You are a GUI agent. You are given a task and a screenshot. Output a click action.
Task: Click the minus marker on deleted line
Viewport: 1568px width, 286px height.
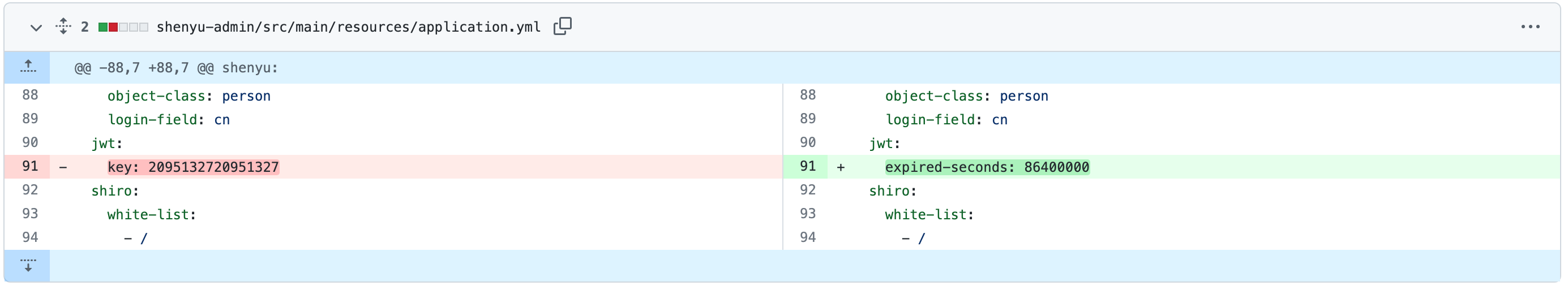click(63, 167)
